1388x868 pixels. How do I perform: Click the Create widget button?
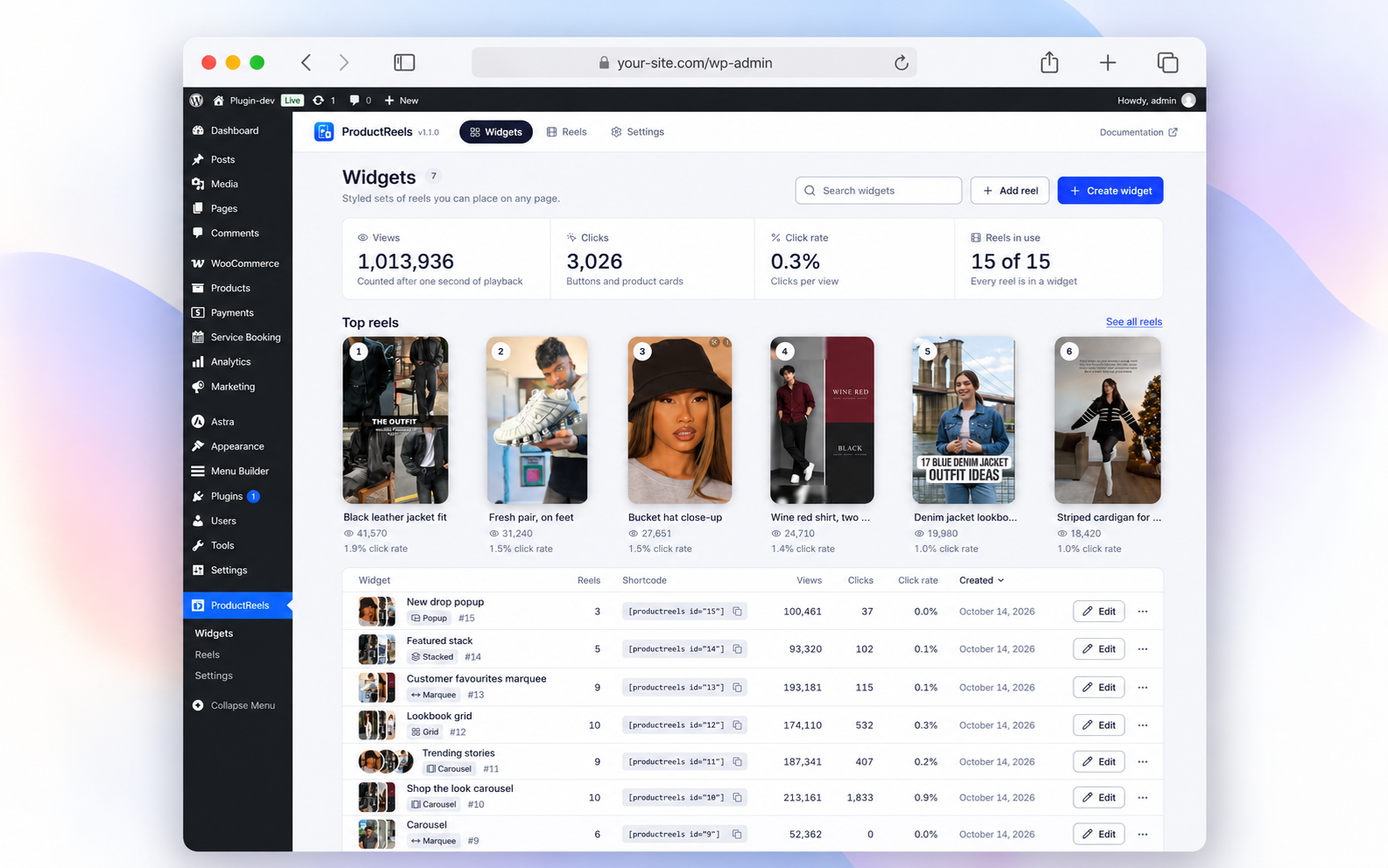point(1111,191)
